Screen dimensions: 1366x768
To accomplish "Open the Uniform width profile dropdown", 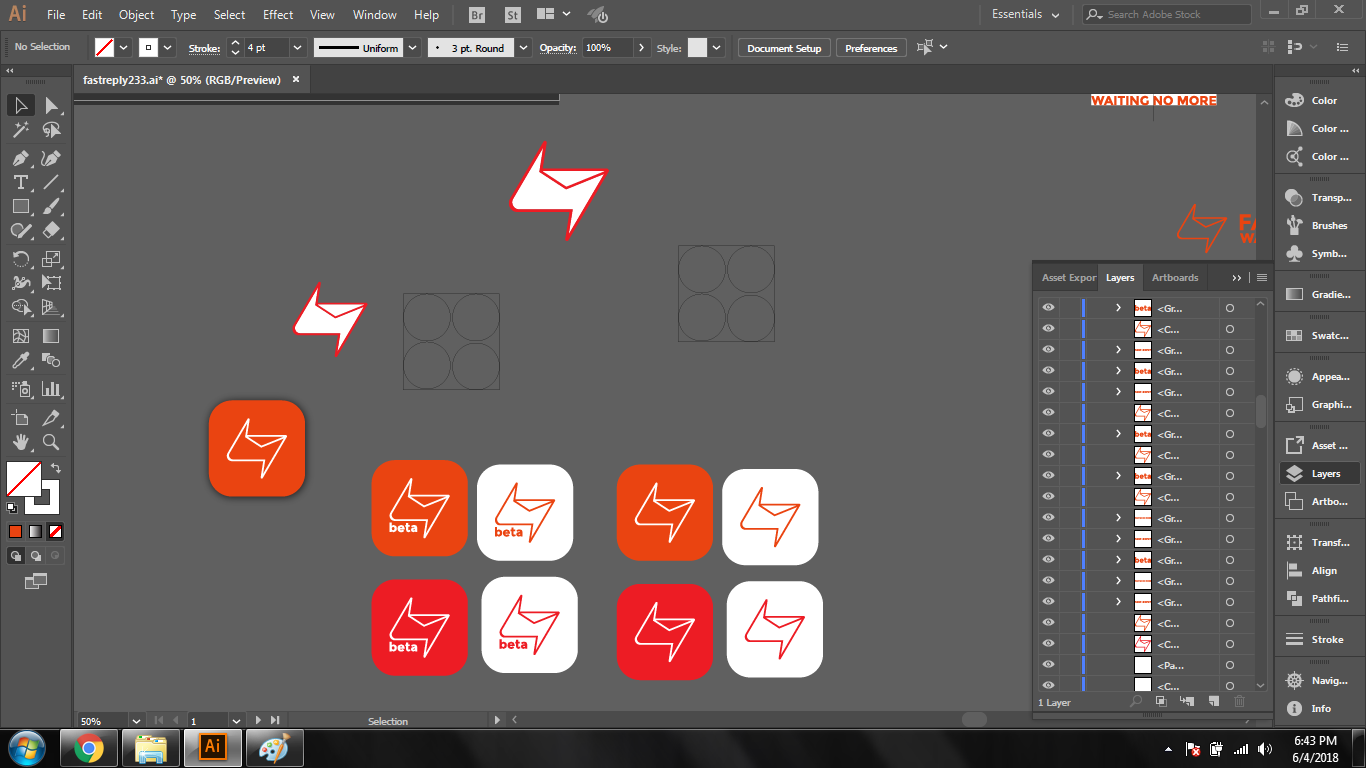I will 413,47.
